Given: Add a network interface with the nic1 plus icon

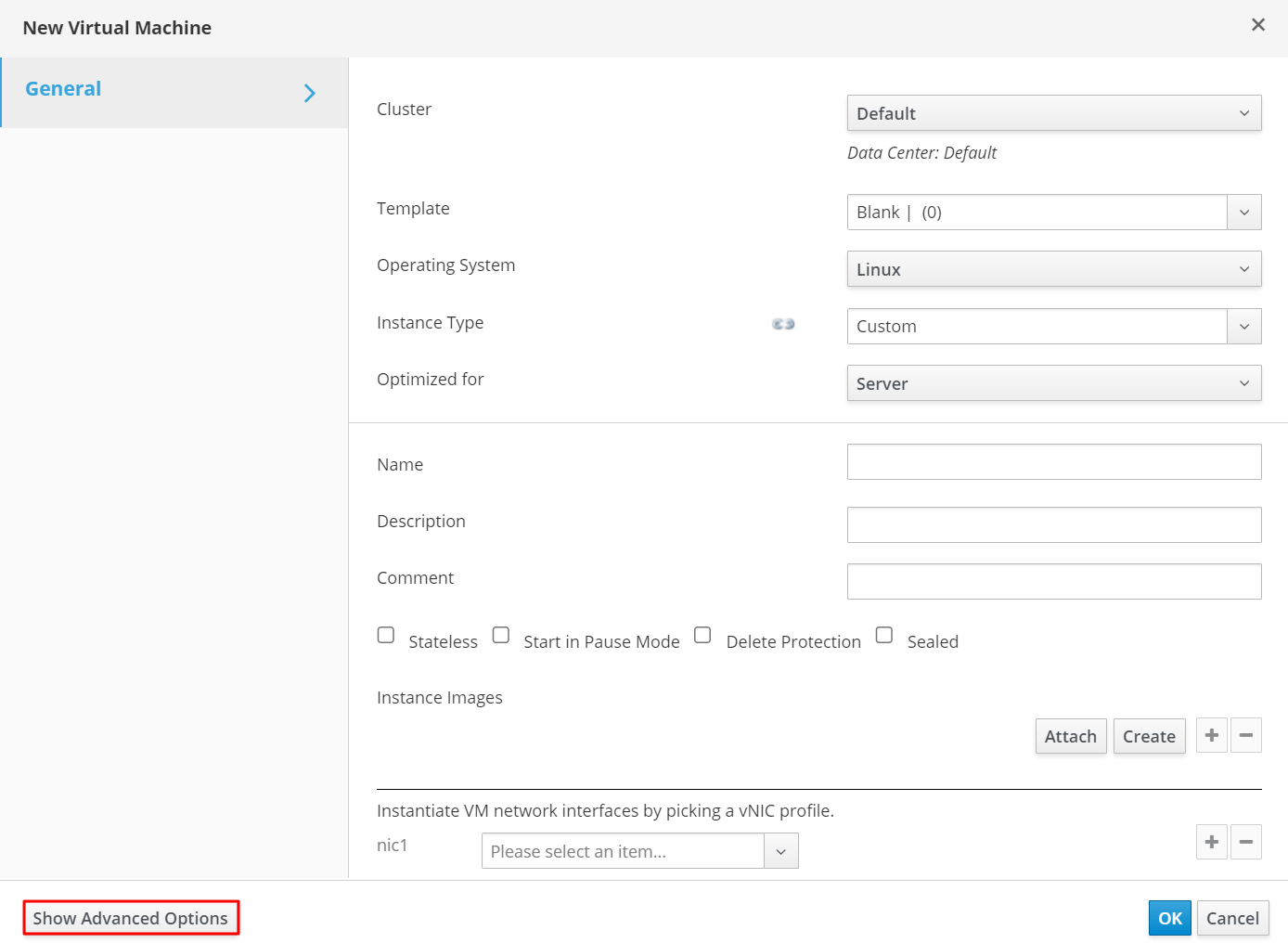Looking at the screenshot, I should (1211, 842).
